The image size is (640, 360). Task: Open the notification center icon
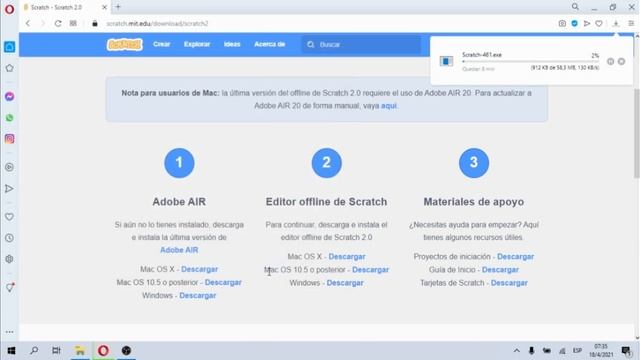(x=626, y=351)
